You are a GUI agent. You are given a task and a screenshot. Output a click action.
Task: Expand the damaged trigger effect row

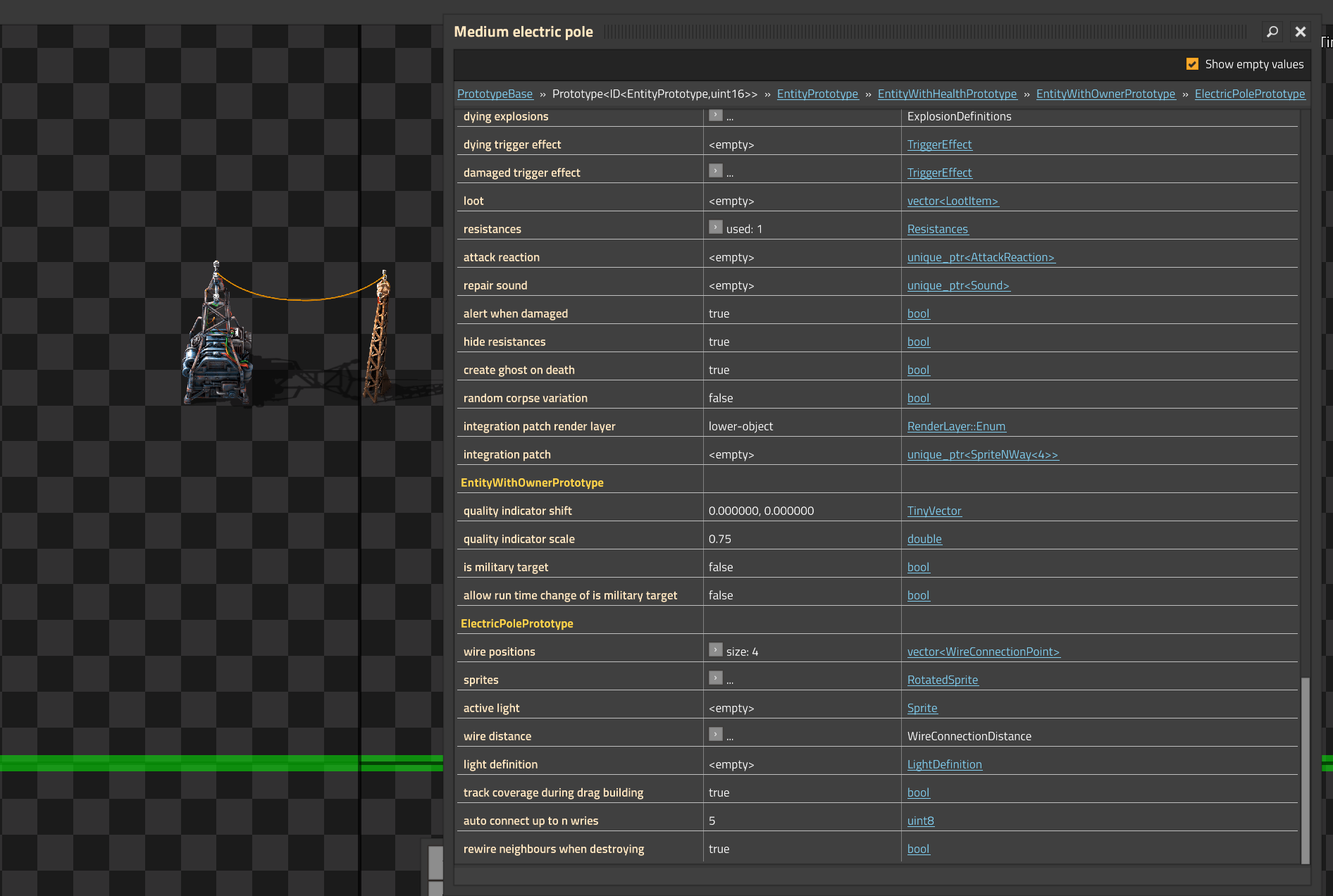pos(716,171)
